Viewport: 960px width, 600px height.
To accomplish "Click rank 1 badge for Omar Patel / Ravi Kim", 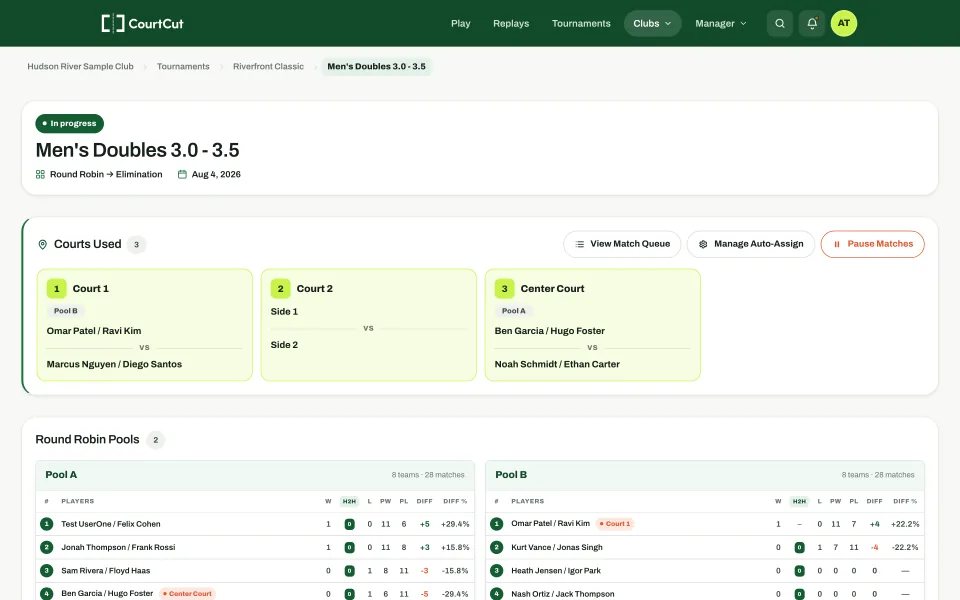I will pyautogui.click(x=497, y=524).
